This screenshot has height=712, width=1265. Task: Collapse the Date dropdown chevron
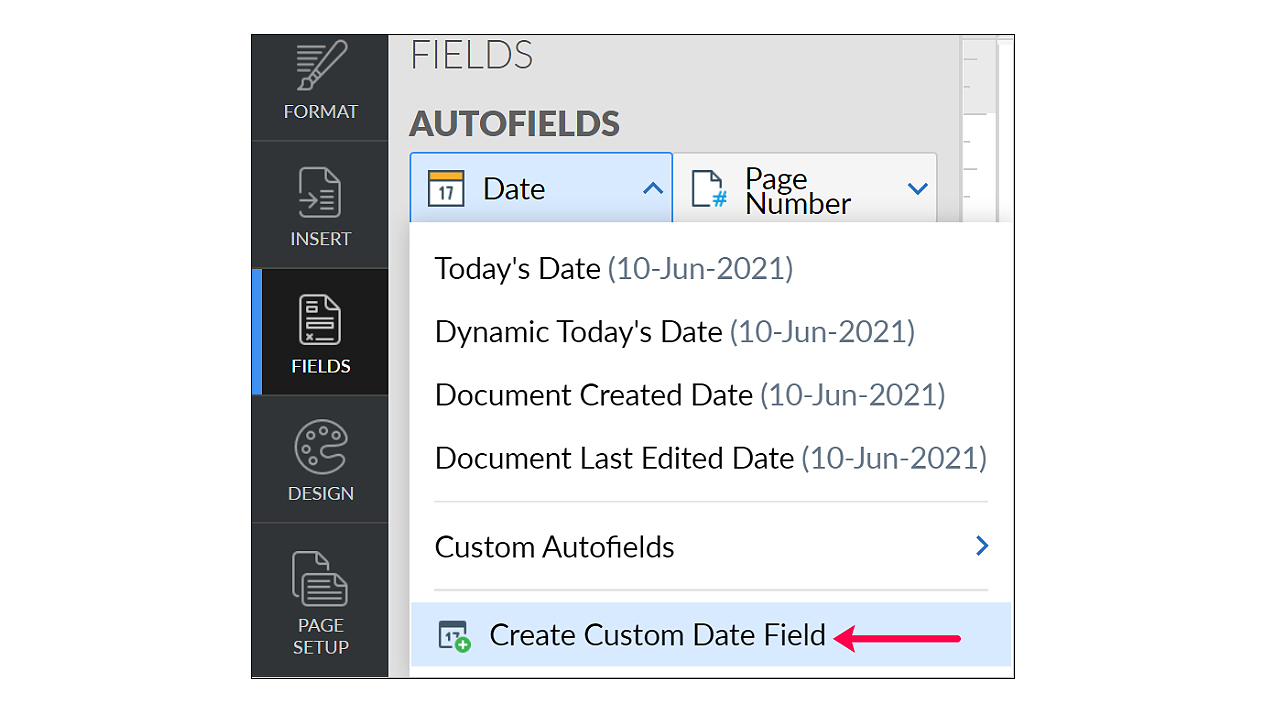(x=652, y=188)
